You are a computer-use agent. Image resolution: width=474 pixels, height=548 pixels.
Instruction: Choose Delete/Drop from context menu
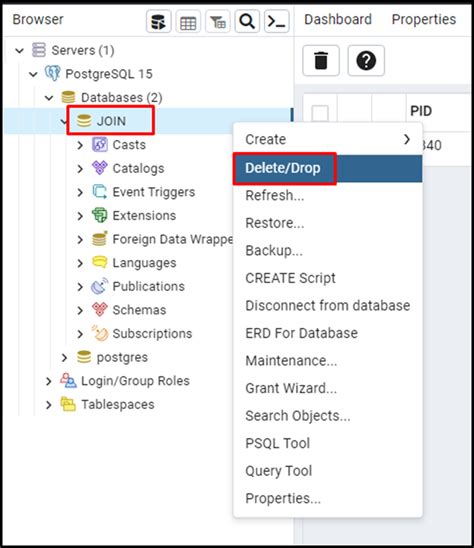pyautogui.click(x=328, y=168)
